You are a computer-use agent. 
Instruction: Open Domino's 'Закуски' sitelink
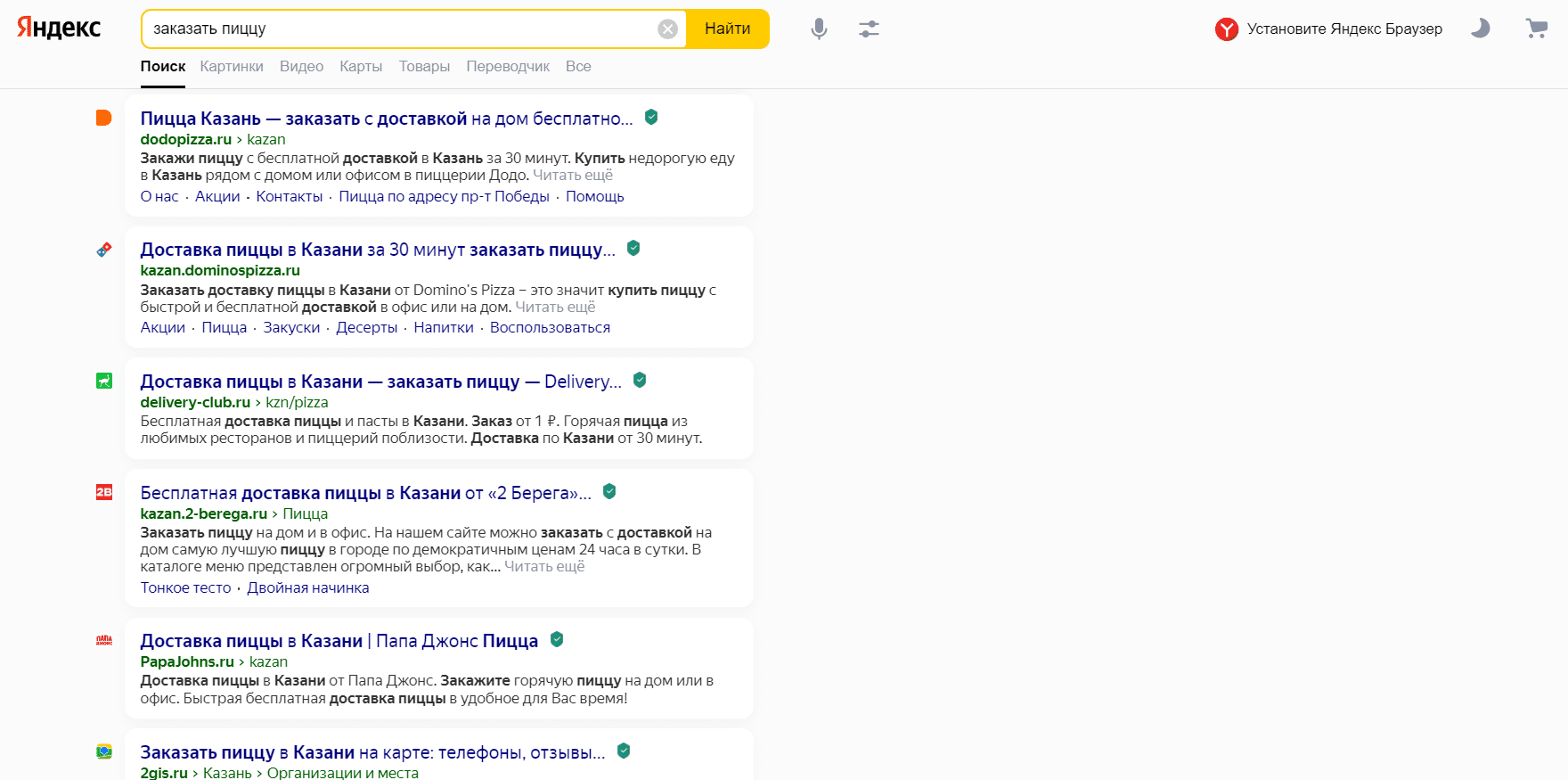click(291, 327)
